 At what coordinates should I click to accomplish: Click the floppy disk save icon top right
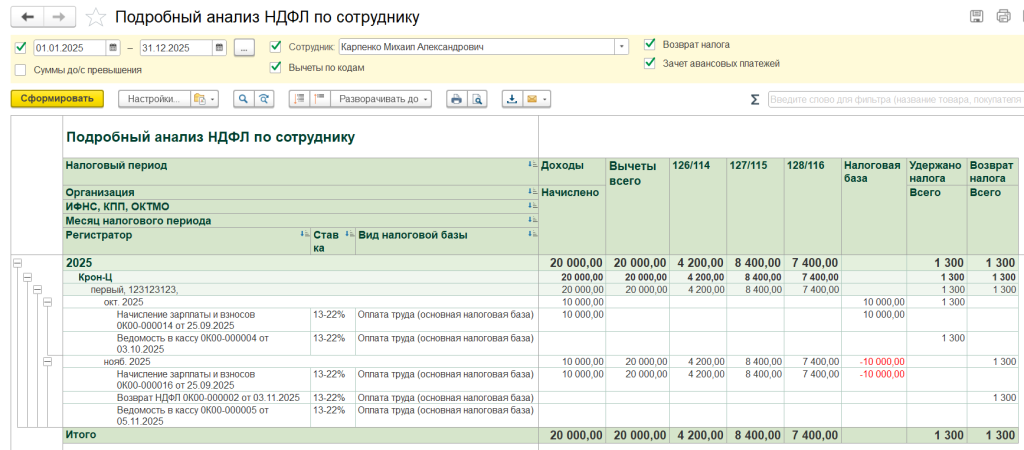pos(977,17)
